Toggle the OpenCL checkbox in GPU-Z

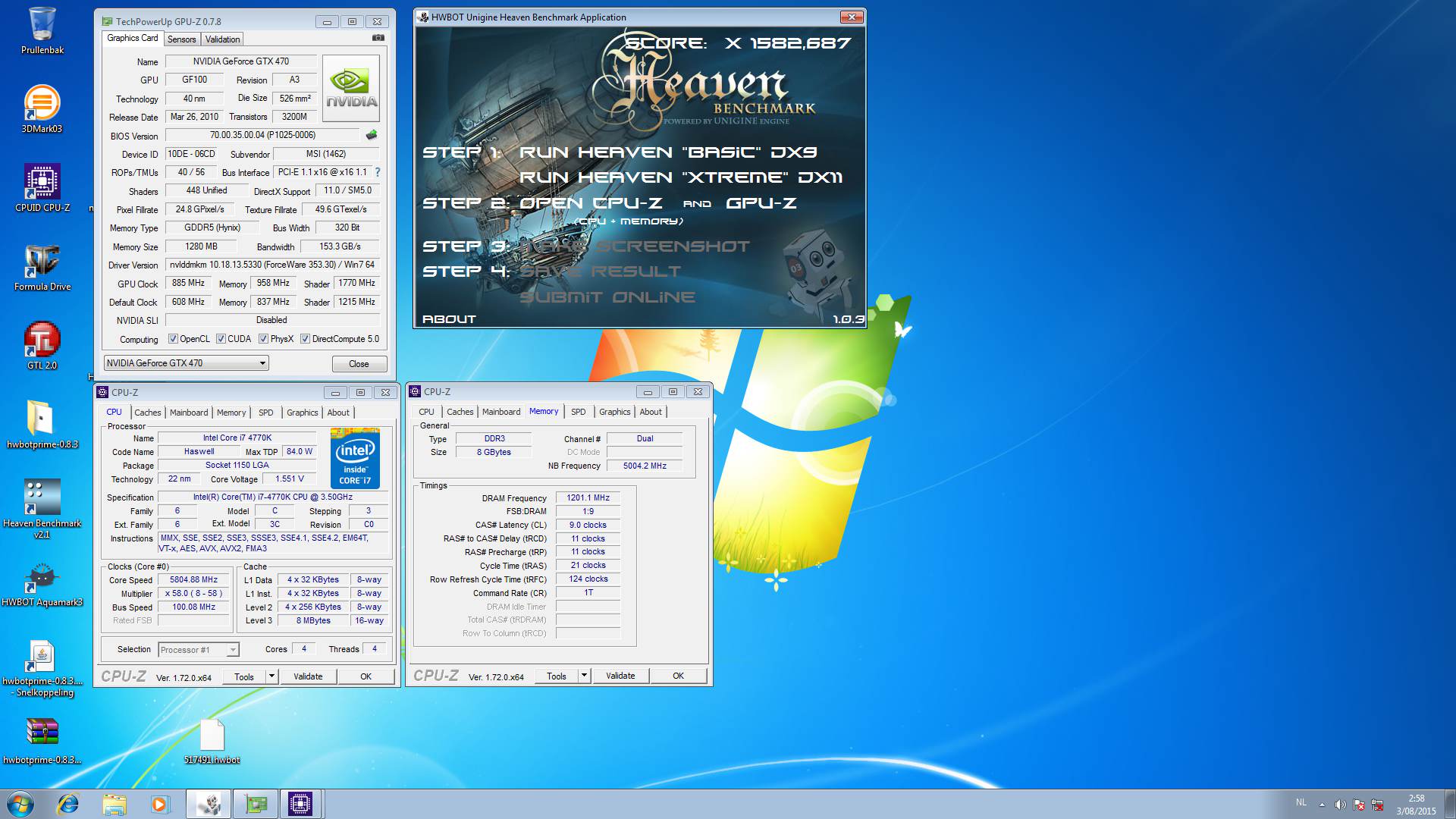pos(173,339)
